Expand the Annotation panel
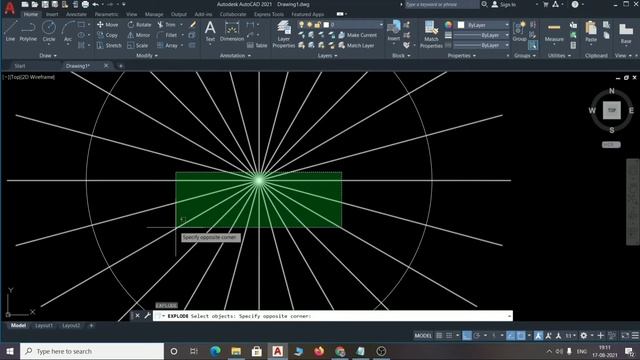 [236, 56]
